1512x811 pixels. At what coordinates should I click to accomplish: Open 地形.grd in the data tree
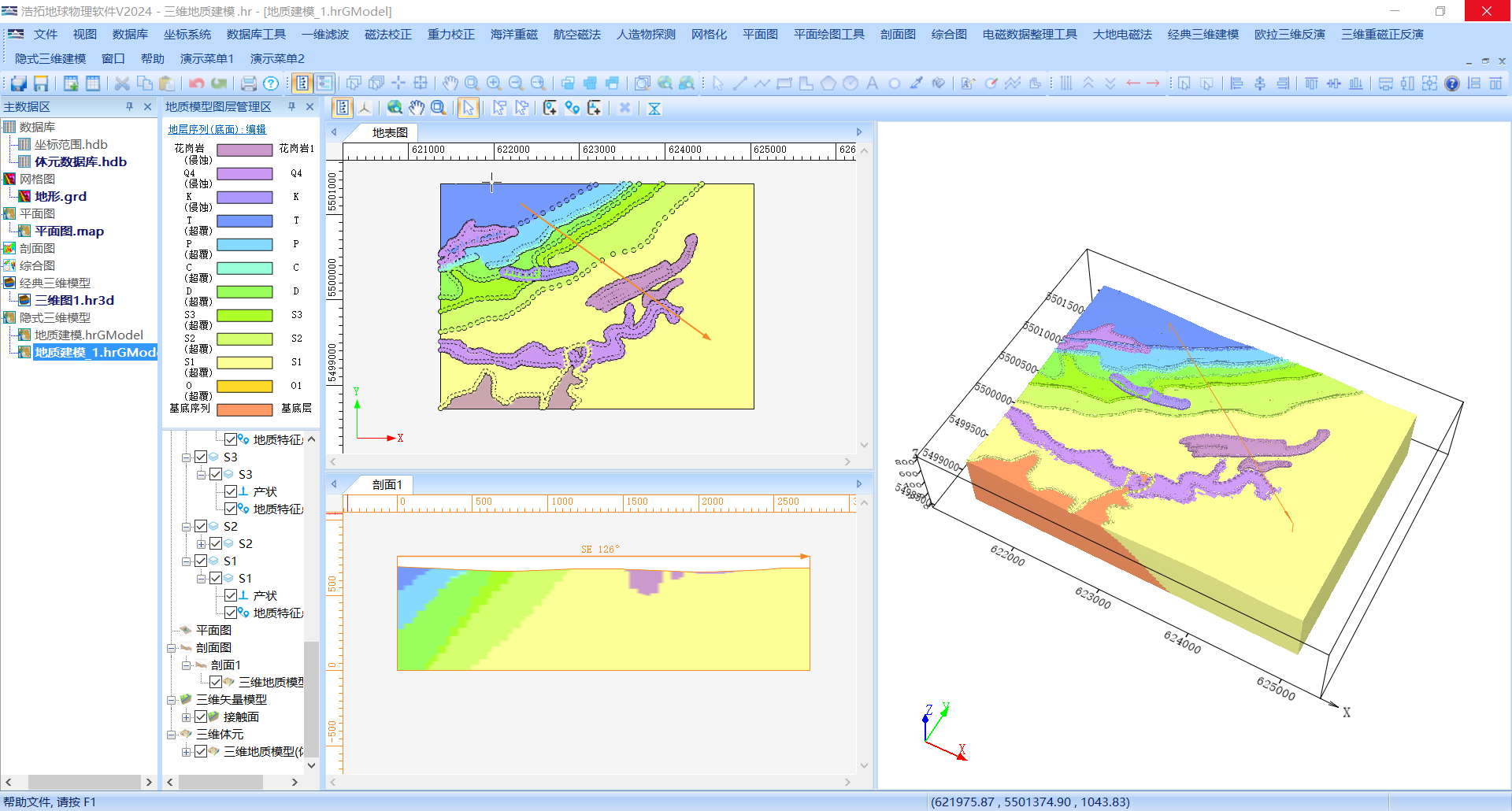[61, 196]
